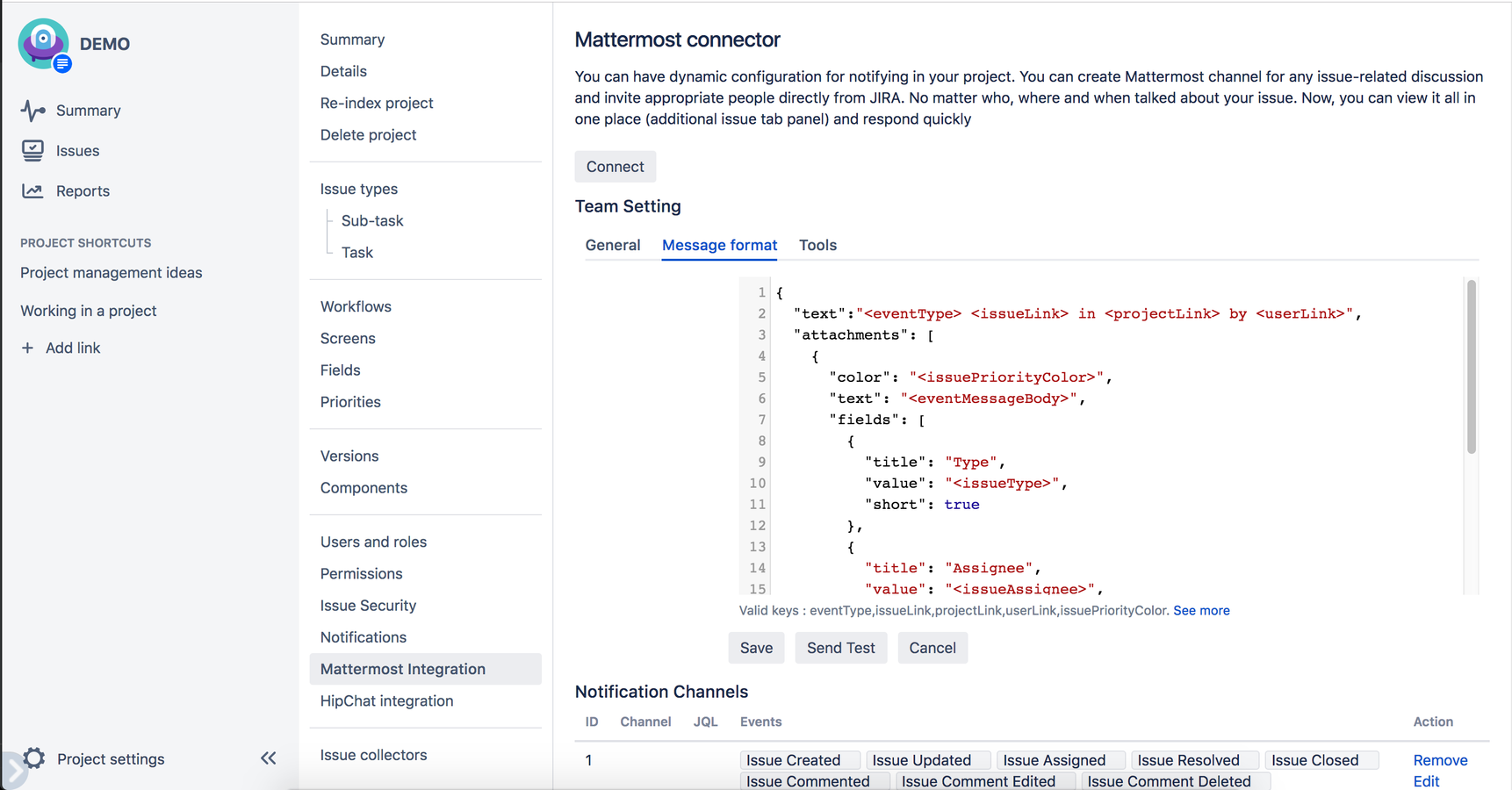This screenshot has width=1512, height=790.
Task: Open Workflows settings
Action: pyautogui.click(x=356, y=306)
